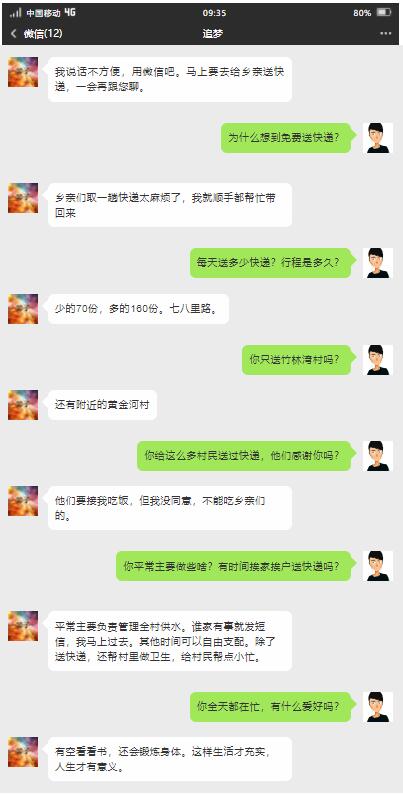The width and height of the screenshot is (403, 795).
Task: Tap the signal strength bars icon
Action: tap(16, 13)
